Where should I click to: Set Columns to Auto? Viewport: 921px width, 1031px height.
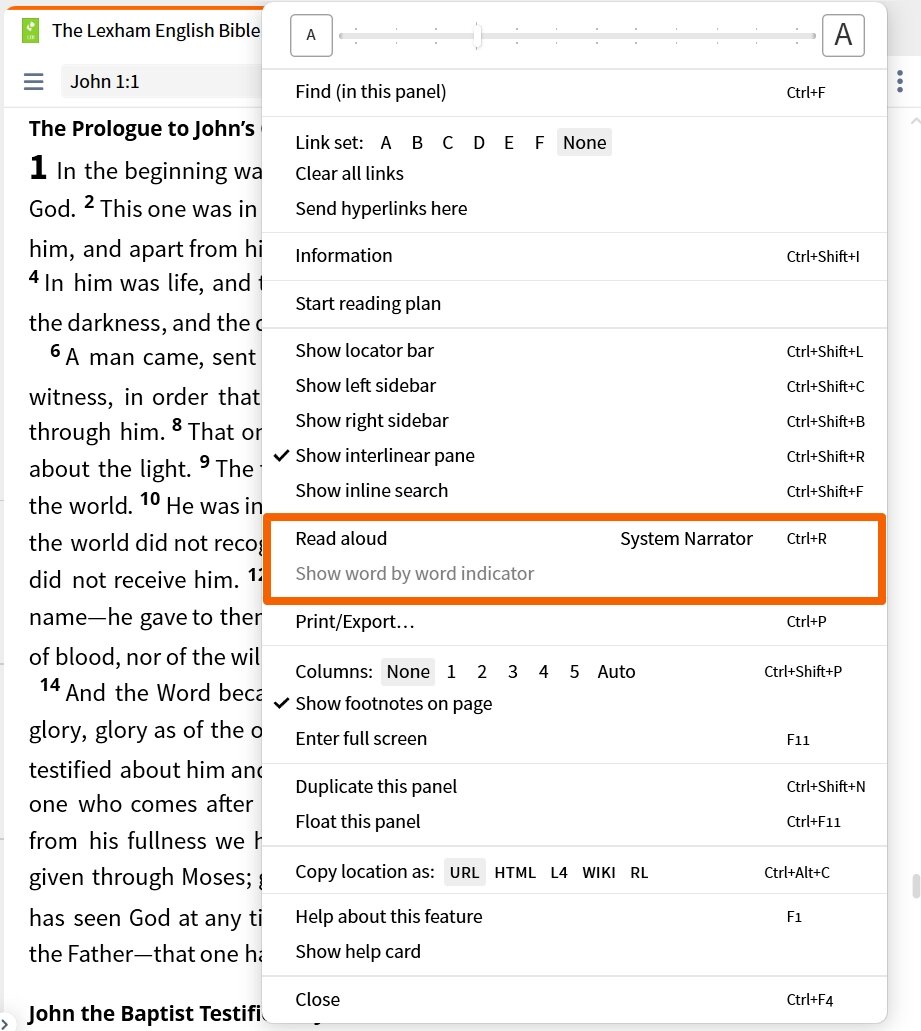pyautogui.click(x=616, y=671)
